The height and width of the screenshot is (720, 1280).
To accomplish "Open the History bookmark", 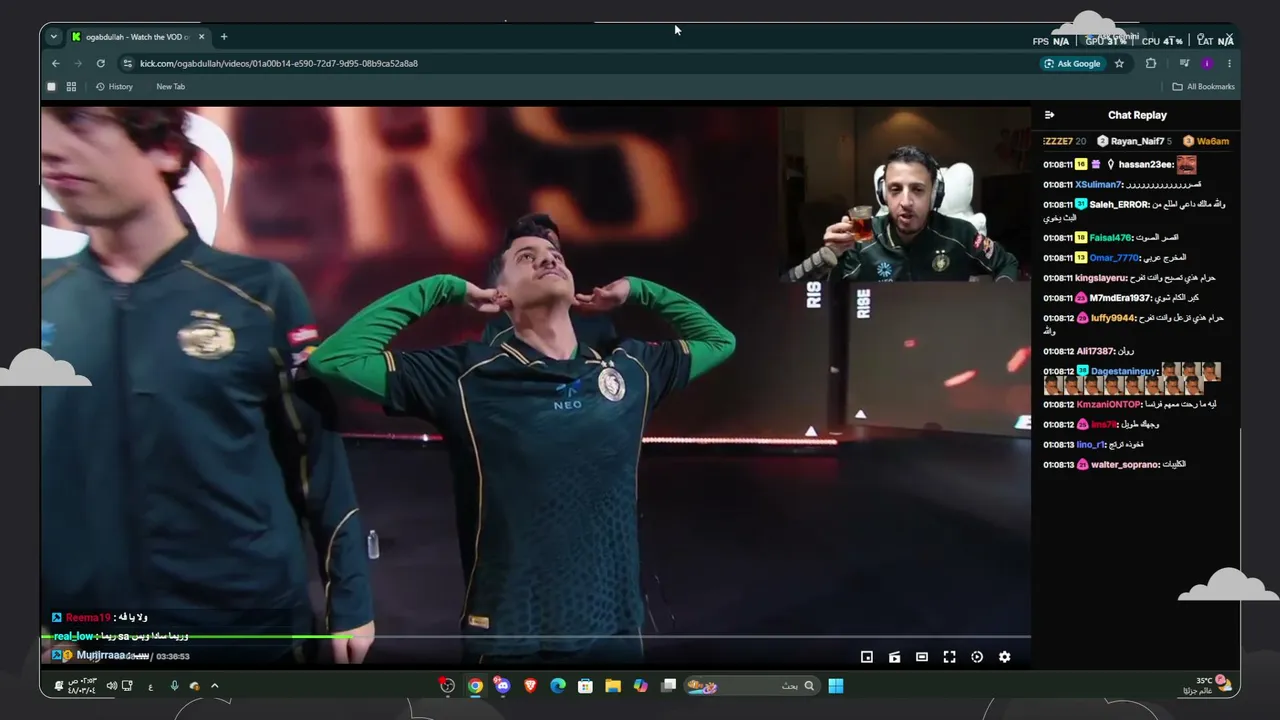I will click(x=114, y=87).
